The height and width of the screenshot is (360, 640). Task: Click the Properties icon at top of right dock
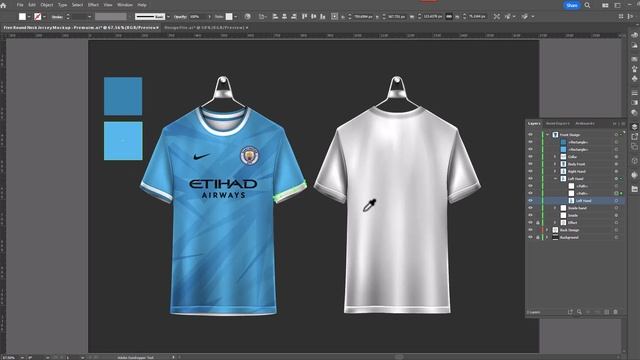(x=634, y=36)
